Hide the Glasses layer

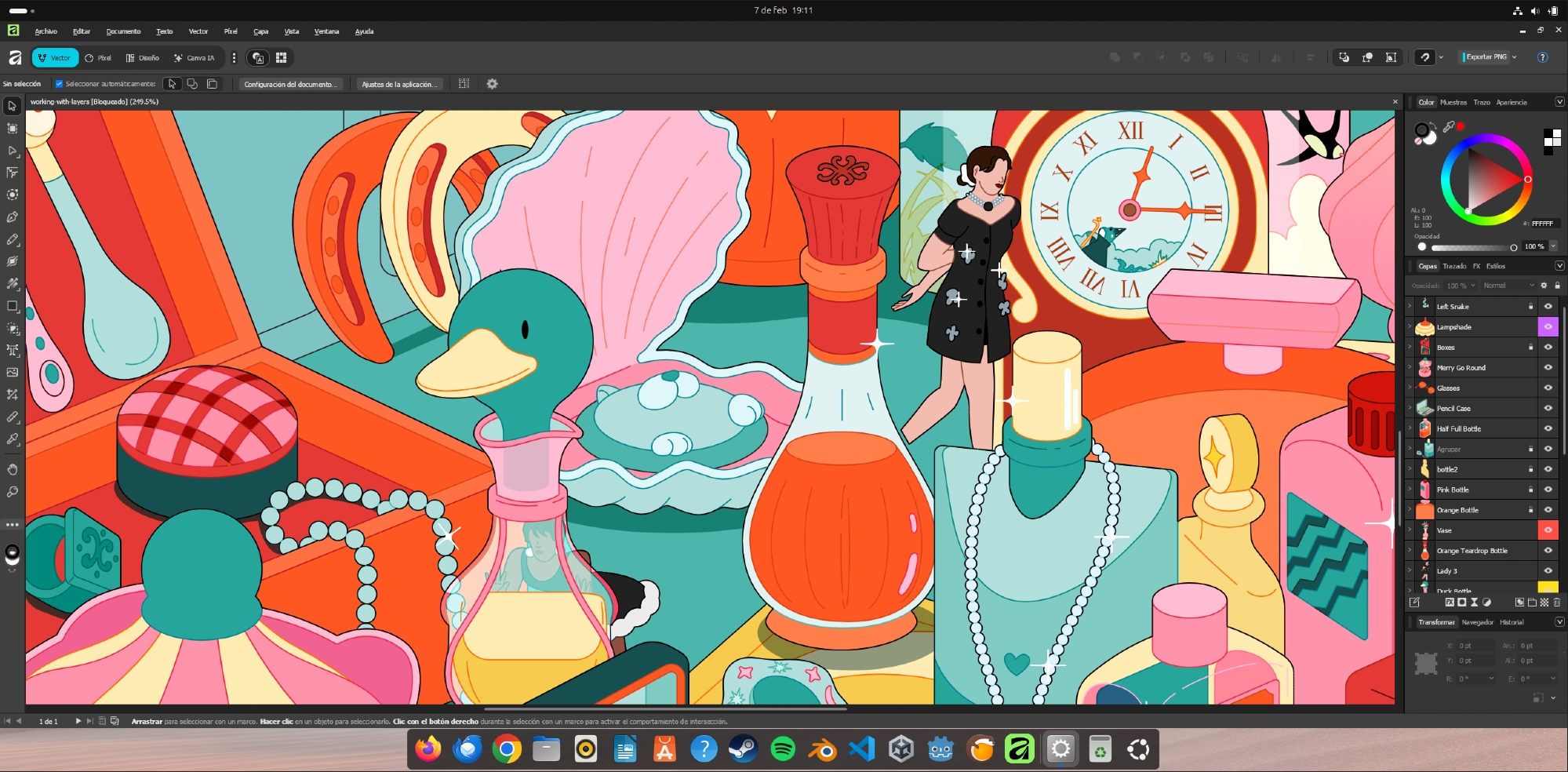pyautogui.click(x=1548, y=388)
